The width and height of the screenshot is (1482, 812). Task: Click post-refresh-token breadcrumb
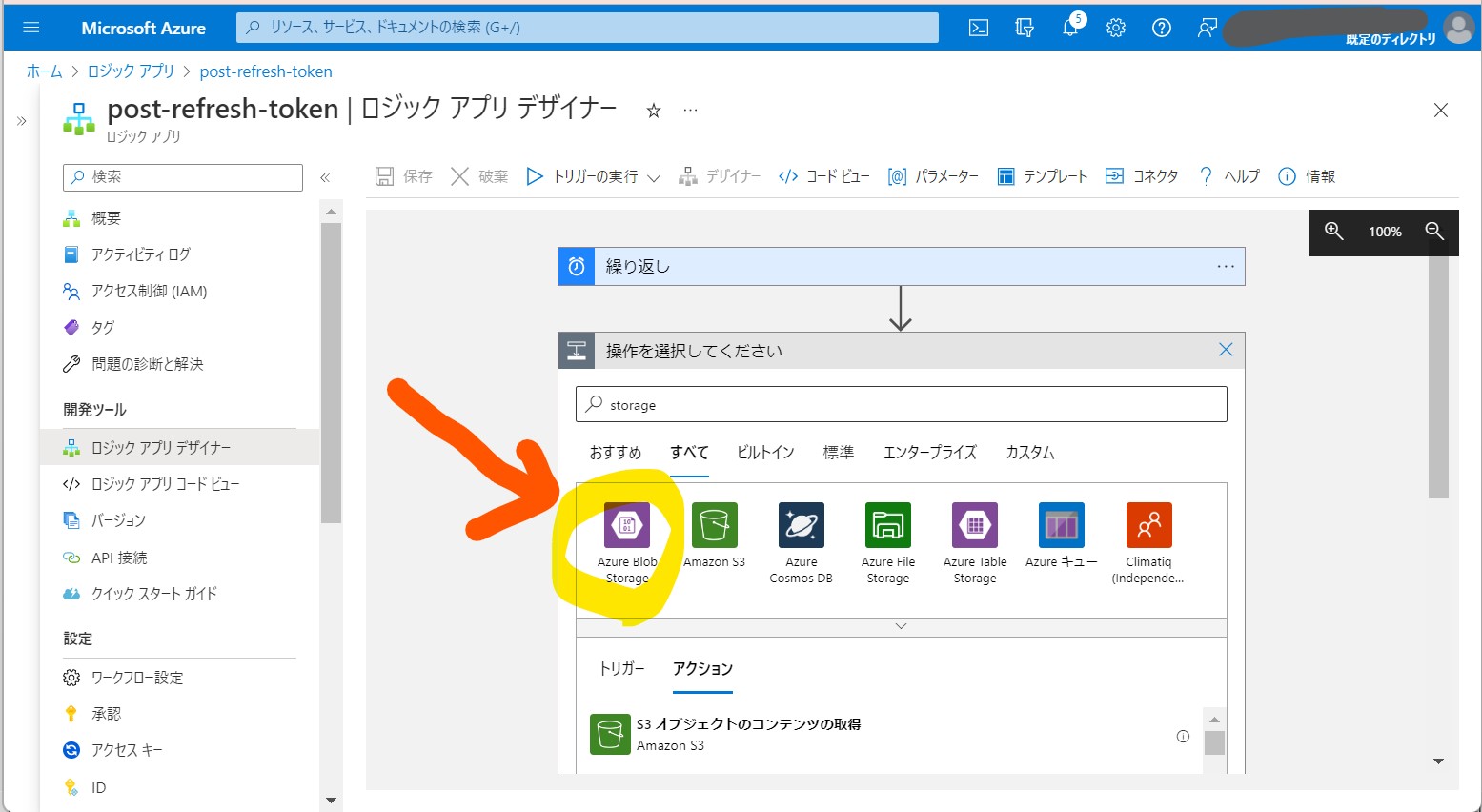coord(266,71)
